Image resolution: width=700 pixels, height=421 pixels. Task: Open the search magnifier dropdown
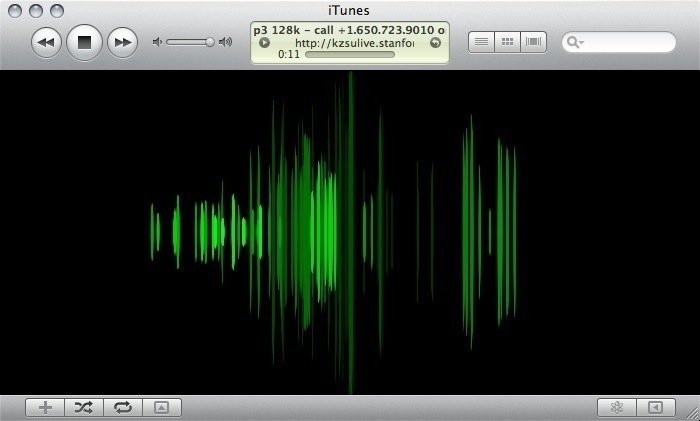pyautogui.click(x=575, y=42)
